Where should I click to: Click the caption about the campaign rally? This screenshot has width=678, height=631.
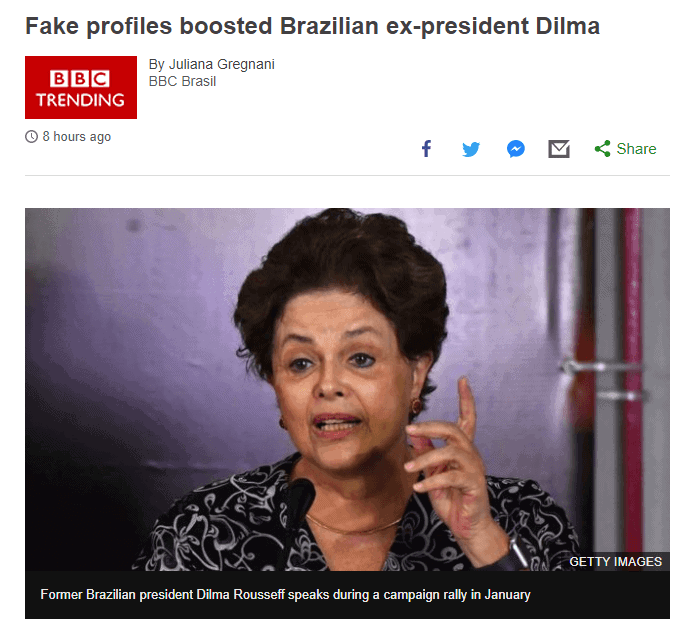285,595
